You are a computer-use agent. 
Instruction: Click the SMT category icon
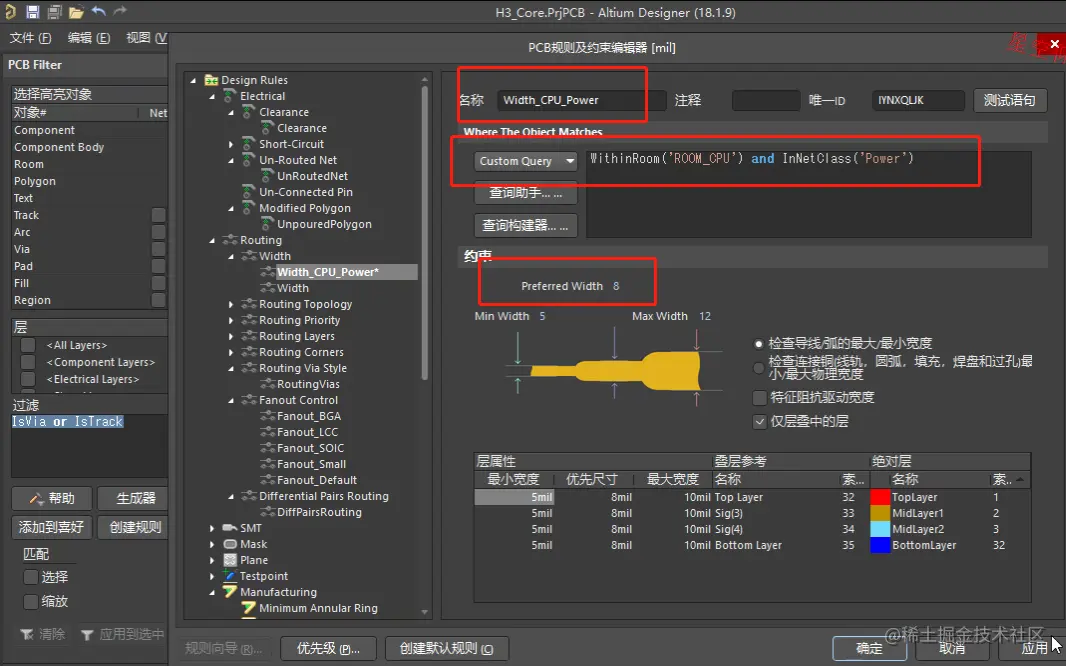230,528
